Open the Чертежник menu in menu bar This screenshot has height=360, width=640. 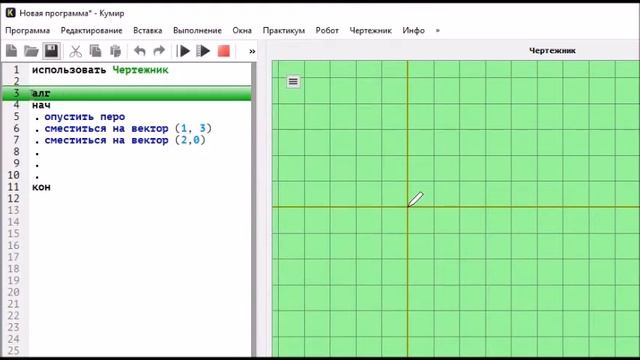(x=370, y=31)
